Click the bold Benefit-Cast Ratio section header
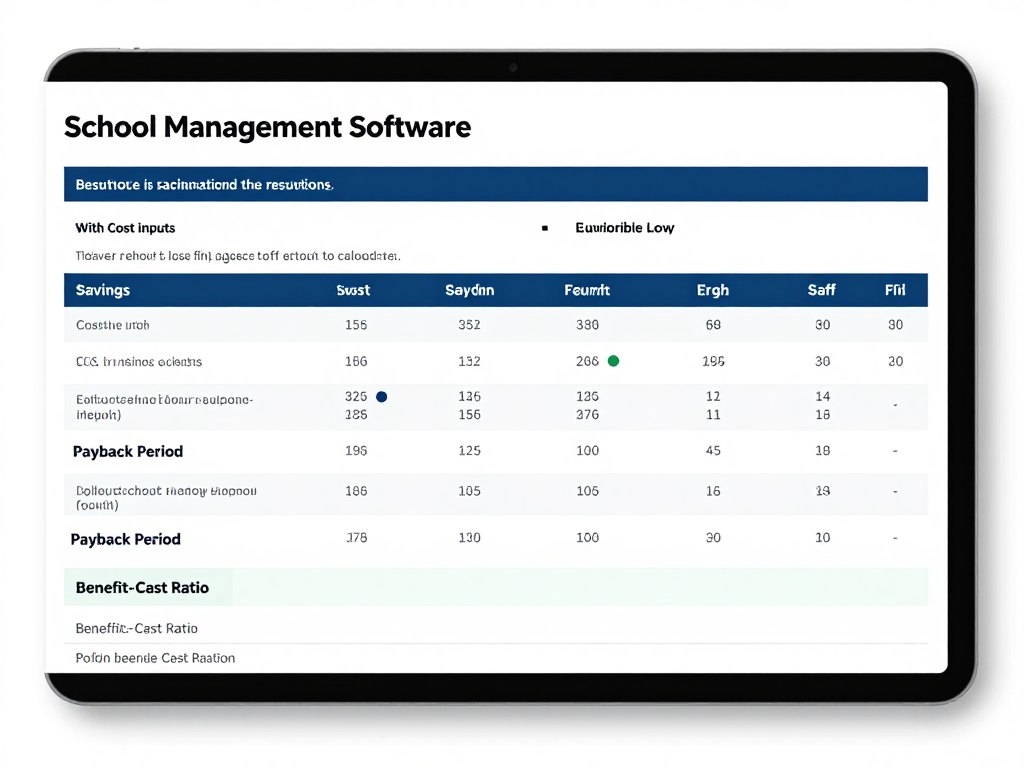1024x768 pixels. click(142, 587)
